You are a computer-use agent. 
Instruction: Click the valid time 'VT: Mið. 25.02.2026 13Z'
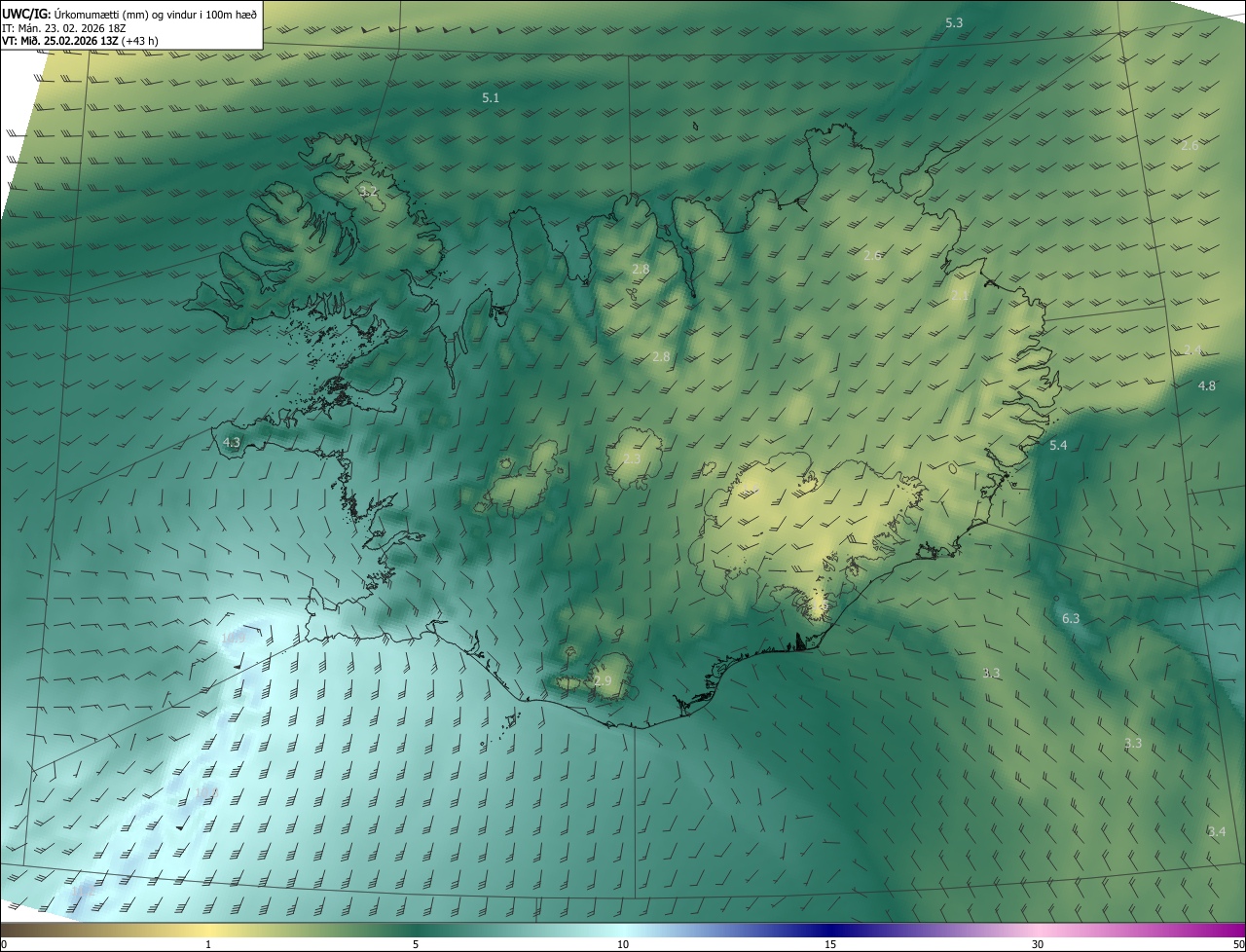tap(59, 41)
